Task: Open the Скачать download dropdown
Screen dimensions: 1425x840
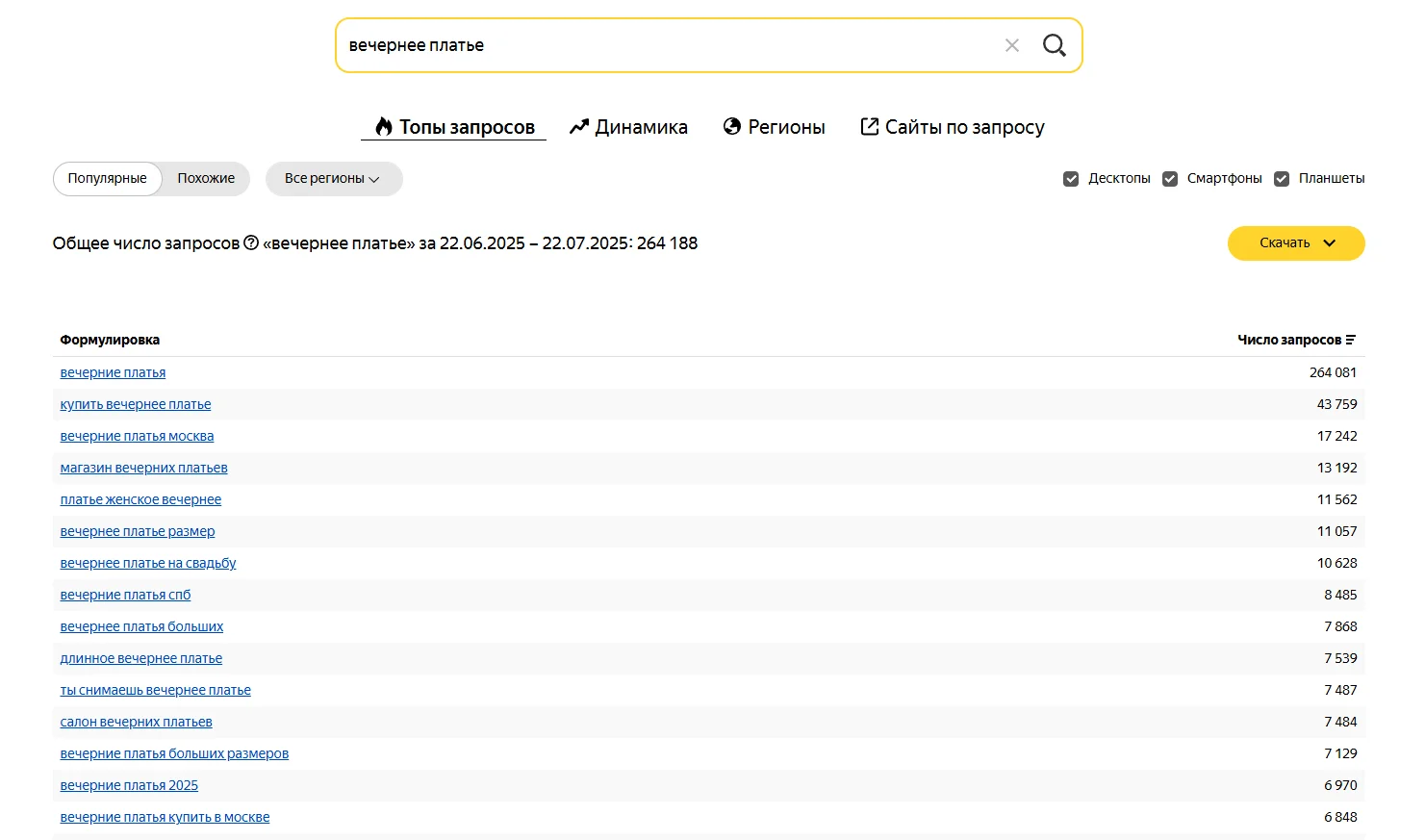Action: 1295,243
